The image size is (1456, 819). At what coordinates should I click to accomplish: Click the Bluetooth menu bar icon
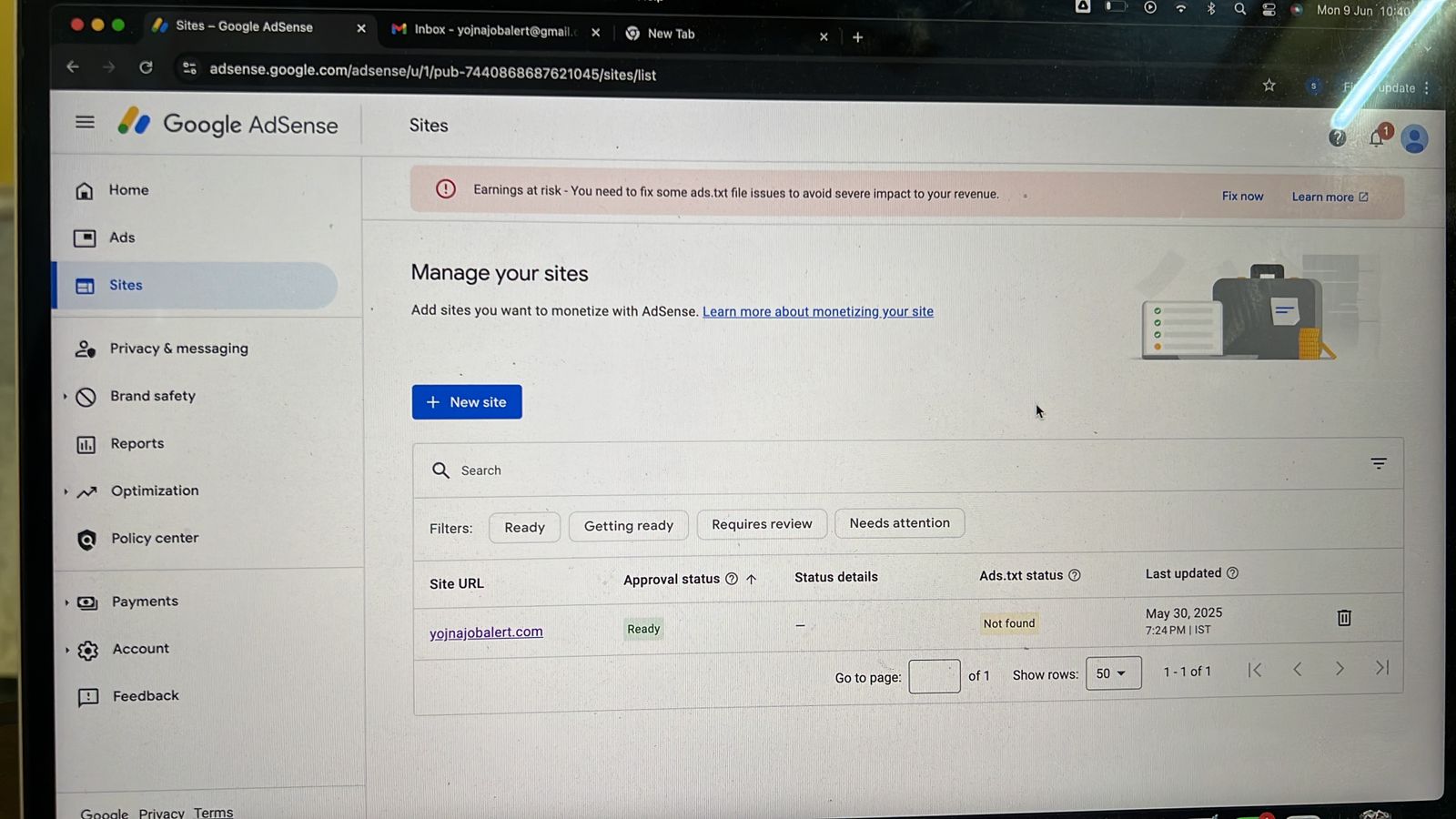(x=1211, y=8)
